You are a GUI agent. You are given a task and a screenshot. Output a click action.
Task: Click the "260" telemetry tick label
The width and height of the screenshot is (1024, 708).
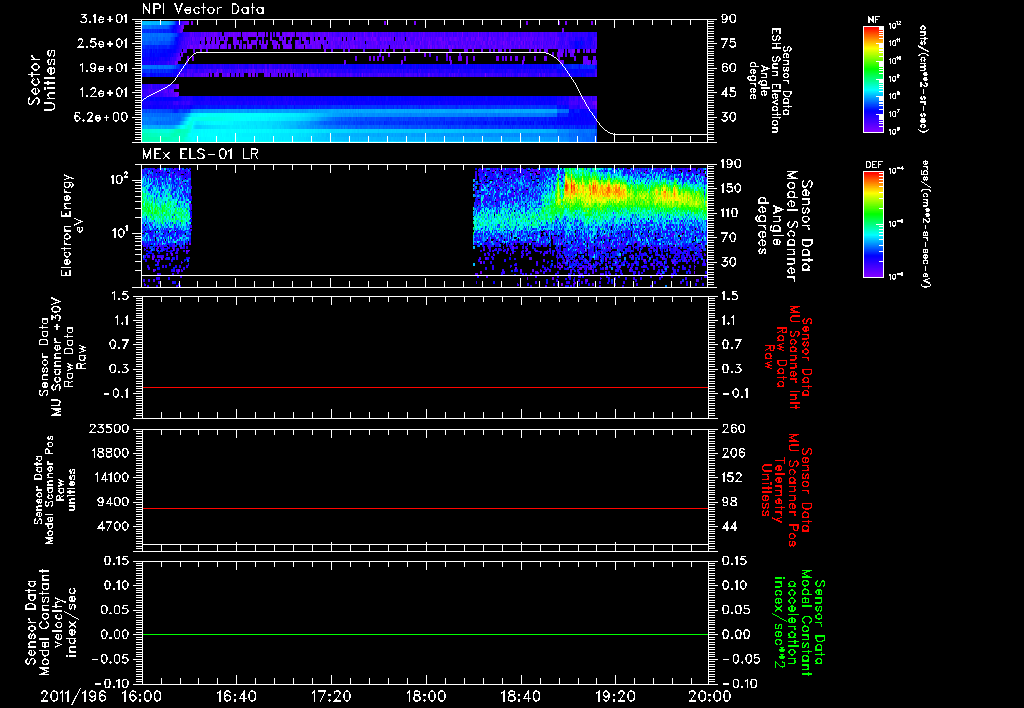tap(732, 429)
